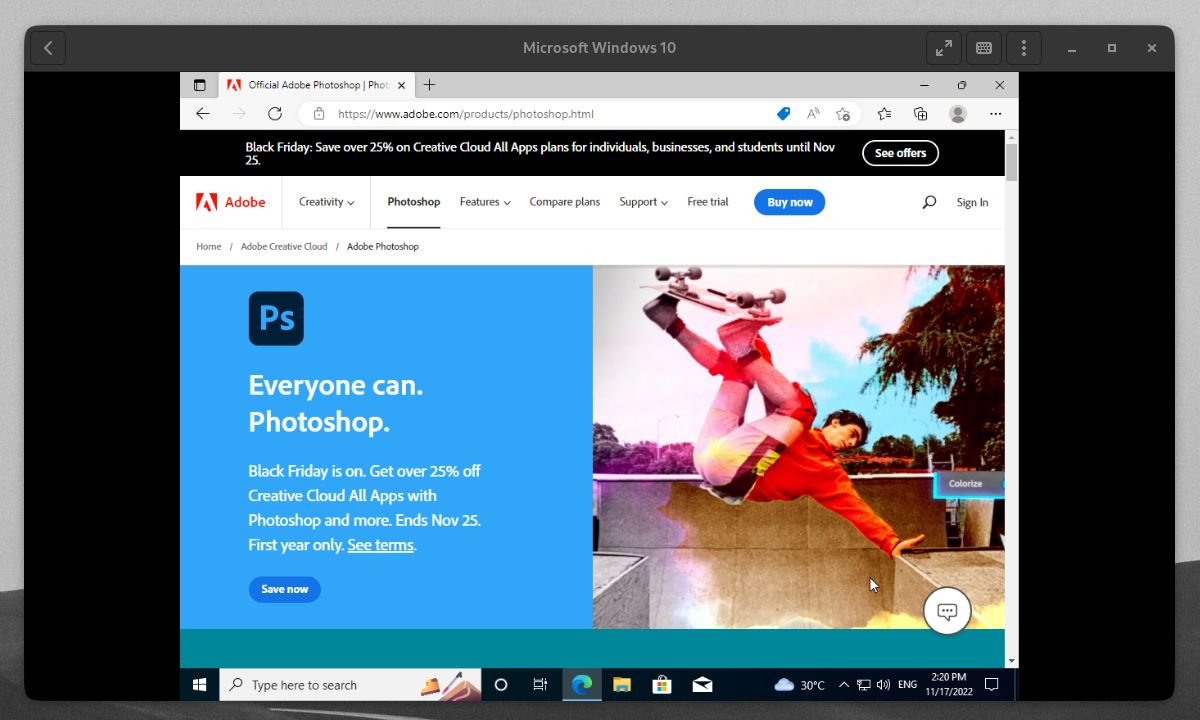1200x720 pixels.
Task: Open a new tab with the plus icon
Action: point(429,85)
